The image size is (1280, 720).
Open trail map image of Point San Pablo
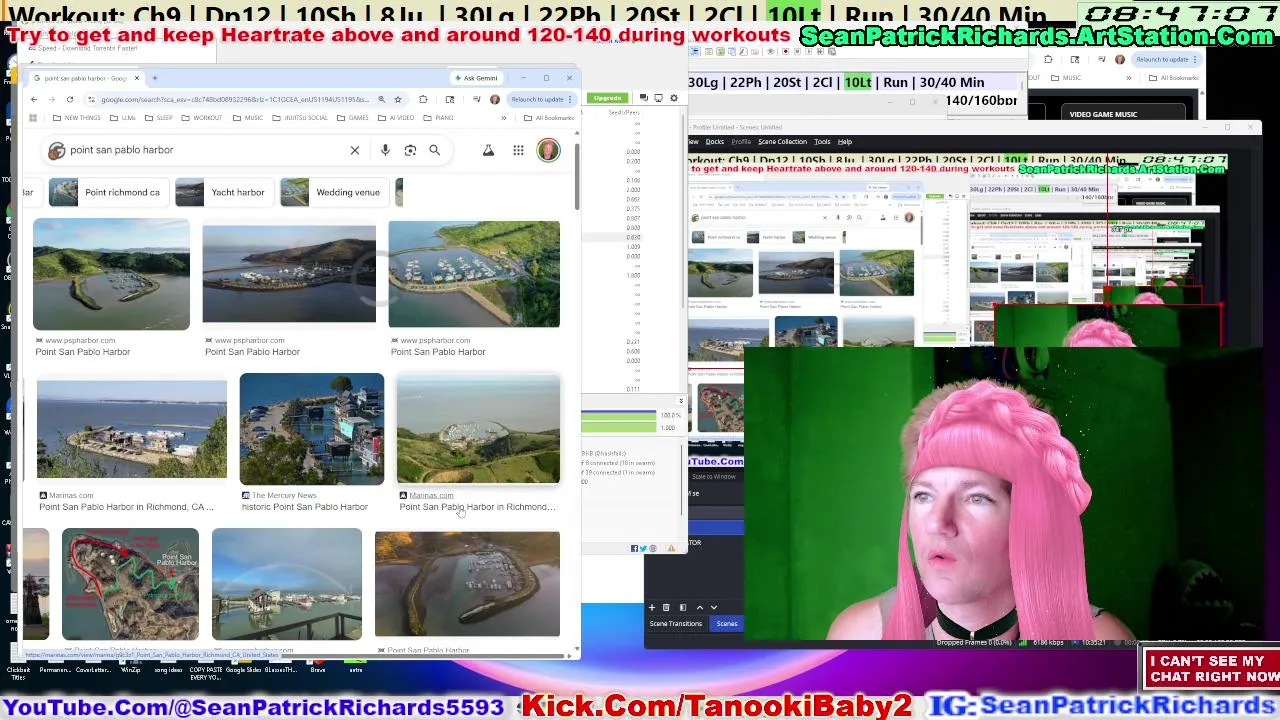pyautogui.click(x=130, y=585)
